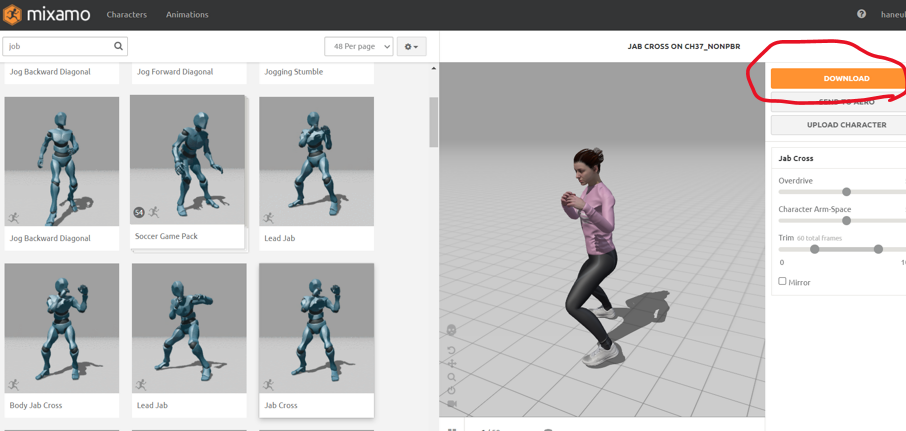906x431 pixels.
Task: Click the Trim slider end handle
Action: pos(878,249)
